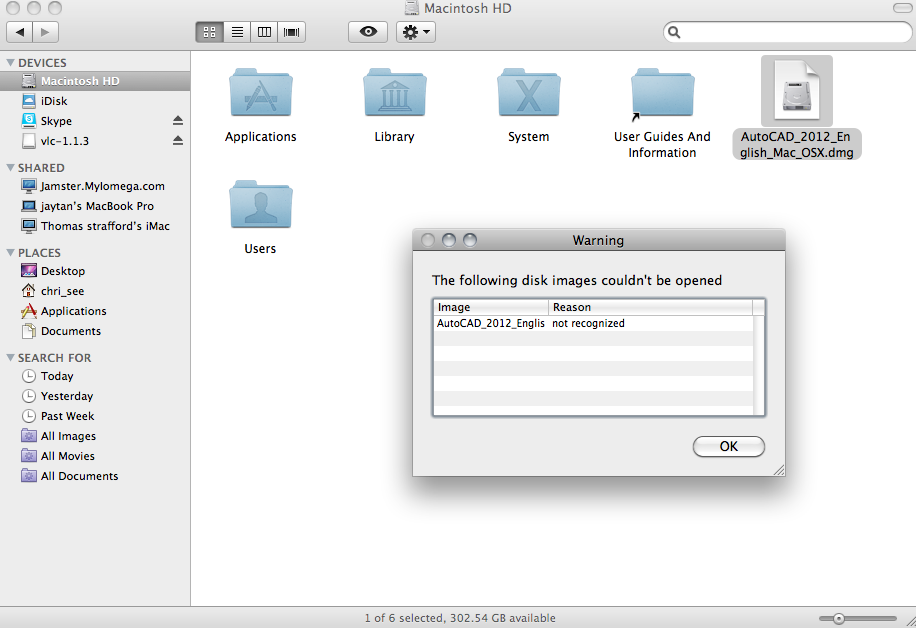Open jaytan's MacBook Pro share
The width and height of the screenshot is (916, 628).
tap(95, 206)
